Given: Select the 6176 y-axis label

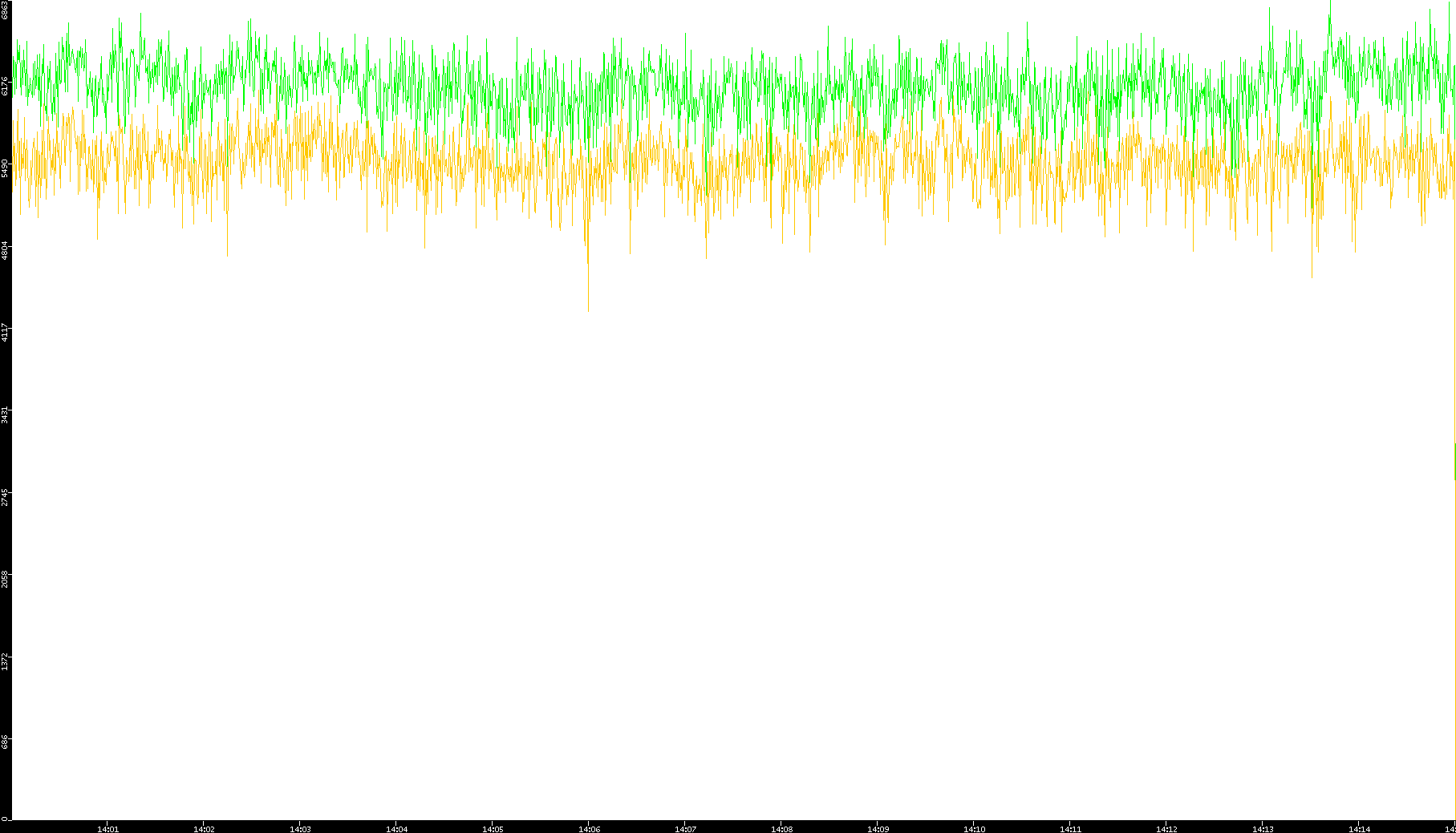Looking at the screenshot, I should (x=5, y=86).
